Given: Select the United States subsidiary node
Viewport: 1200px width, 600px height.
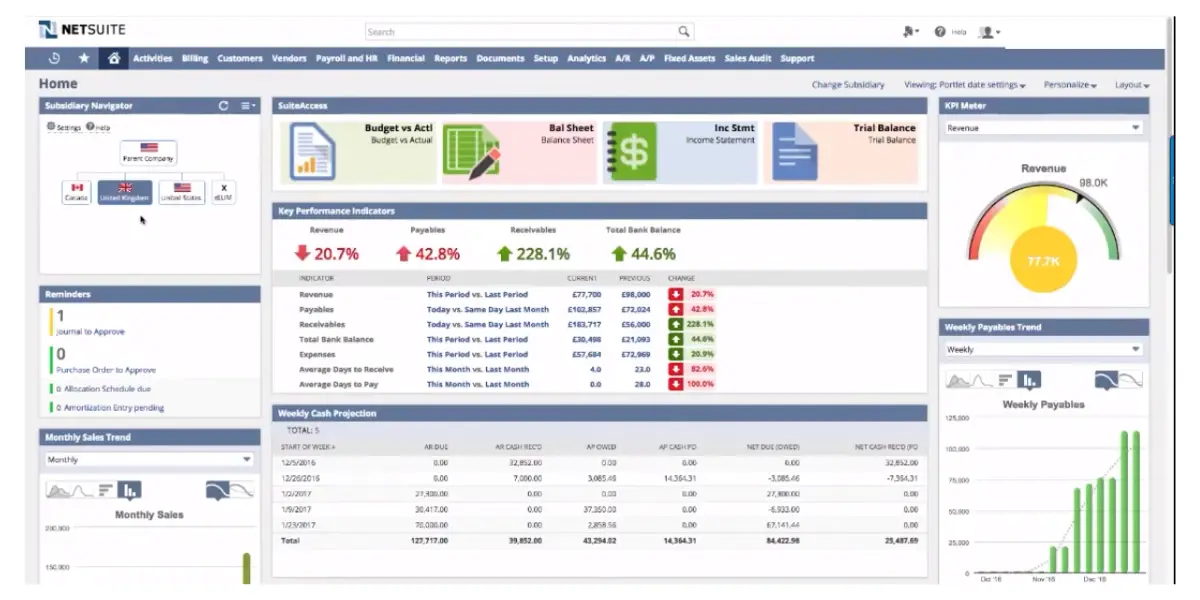Looking at the screenshot, I should coord(181,192).
